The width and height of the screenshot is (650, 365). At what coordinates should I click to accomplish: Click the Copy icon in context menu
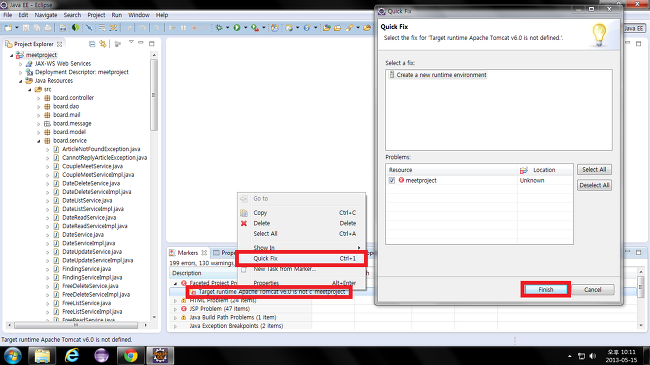coord(244,213)
